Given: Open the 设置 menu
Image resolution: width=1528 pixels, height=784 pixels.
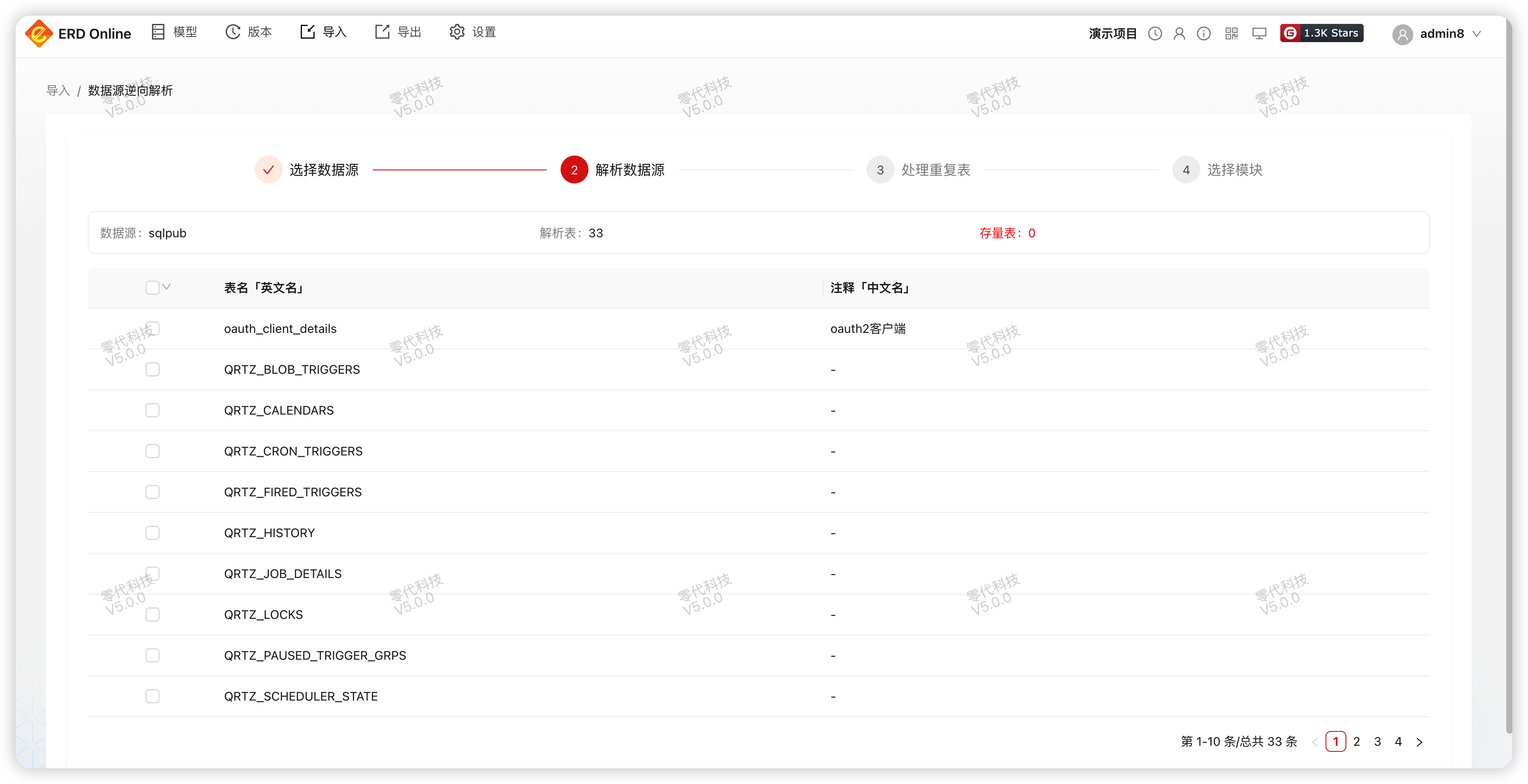Looking at the screenshot, I should coord(473,32).
